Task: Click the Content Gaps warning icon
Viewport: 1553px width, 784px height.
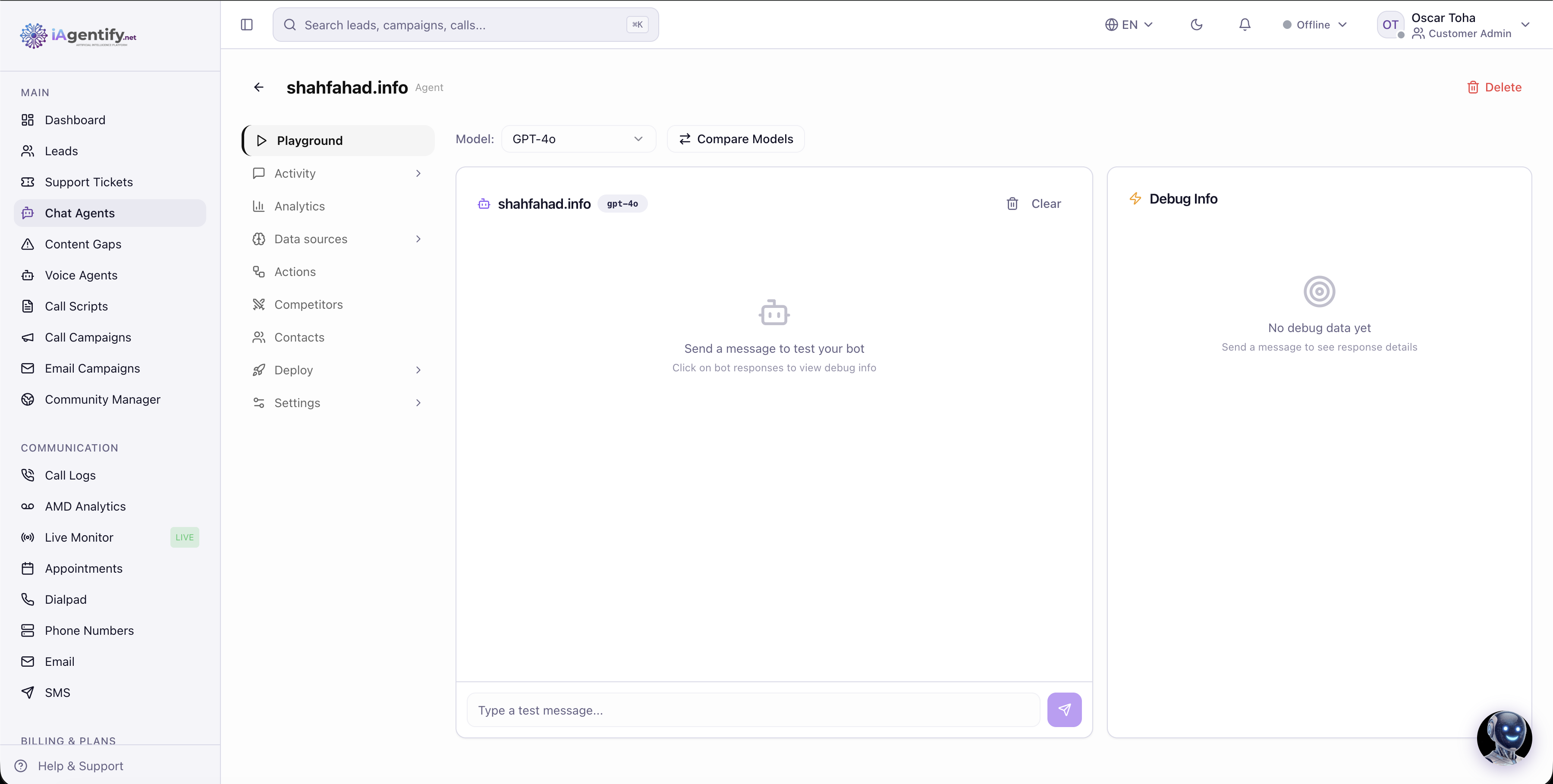Action: point(28,244)
